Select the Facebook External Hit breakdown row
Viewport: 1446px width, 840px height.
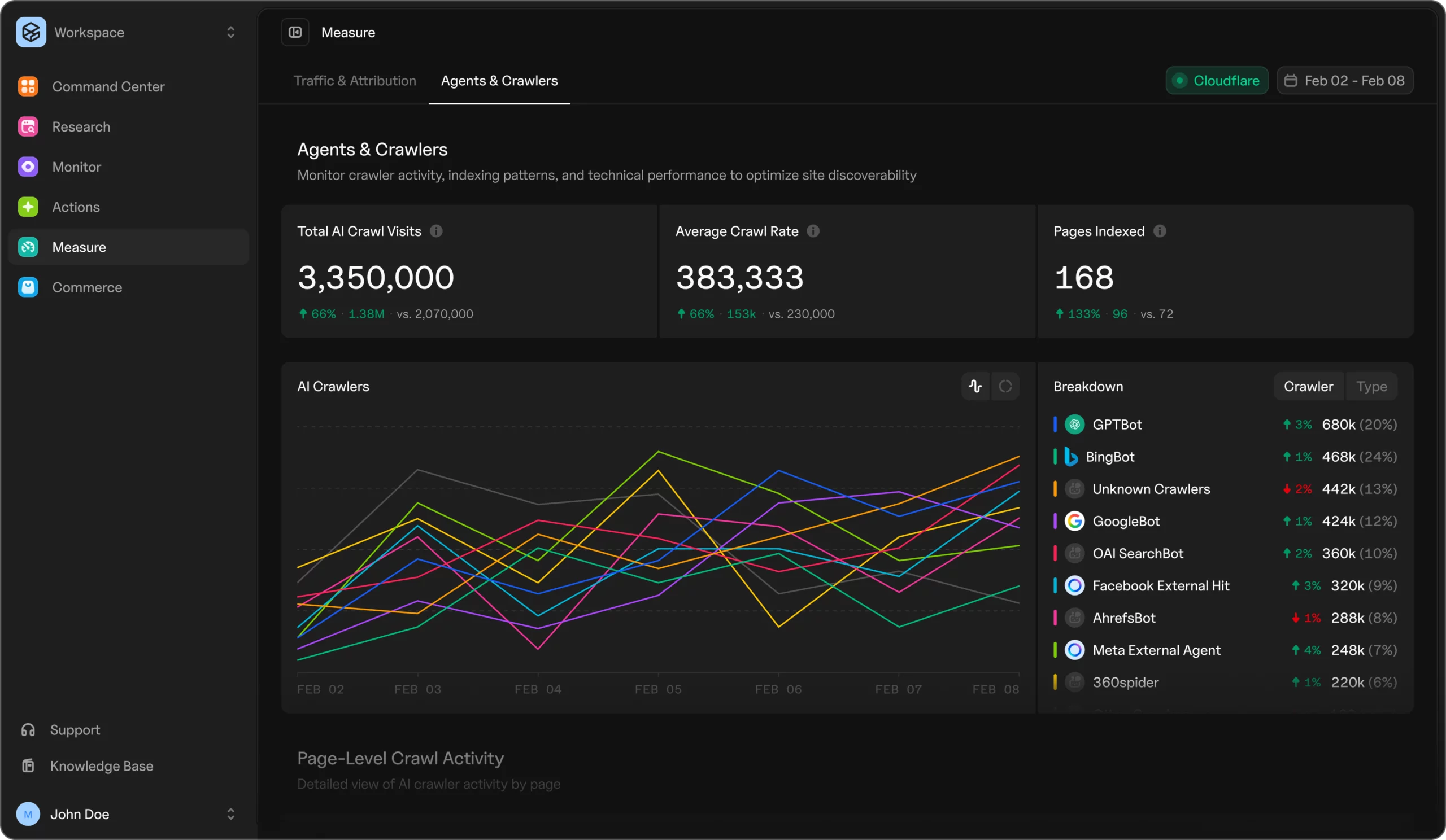tap(1160, 585)
